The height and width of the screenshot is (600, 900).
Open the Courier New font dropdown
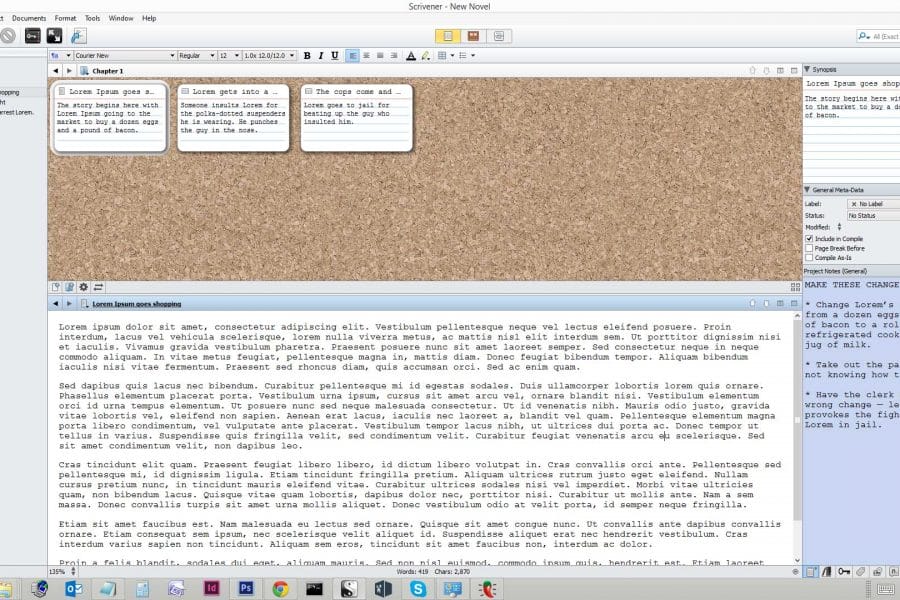[125, 56]
